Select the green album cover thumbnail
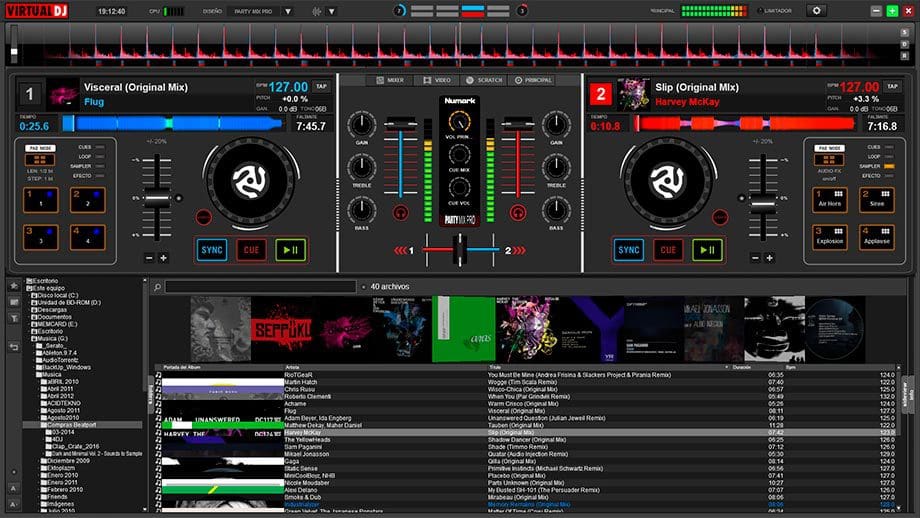The image size is (920, 518). tap(464, 329)
